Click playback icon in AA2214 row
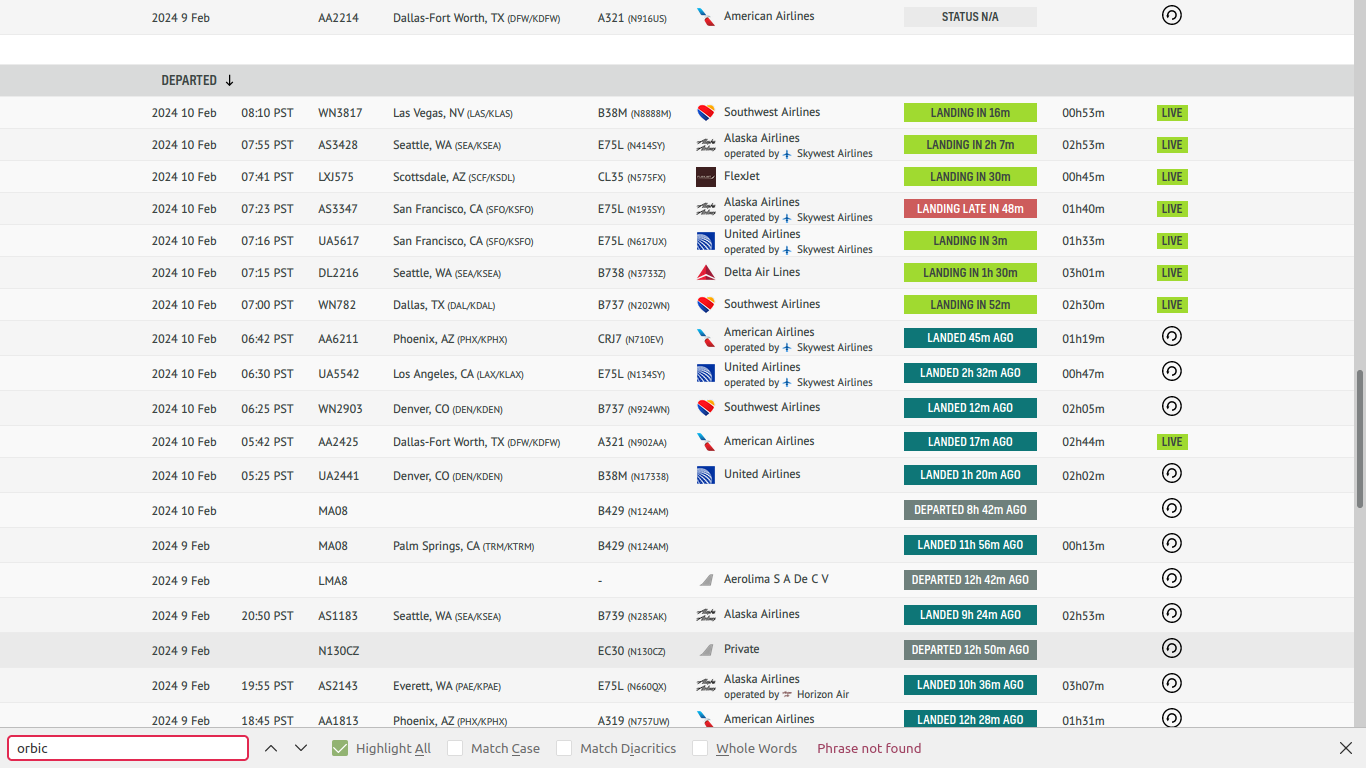 click(1172, 15)
